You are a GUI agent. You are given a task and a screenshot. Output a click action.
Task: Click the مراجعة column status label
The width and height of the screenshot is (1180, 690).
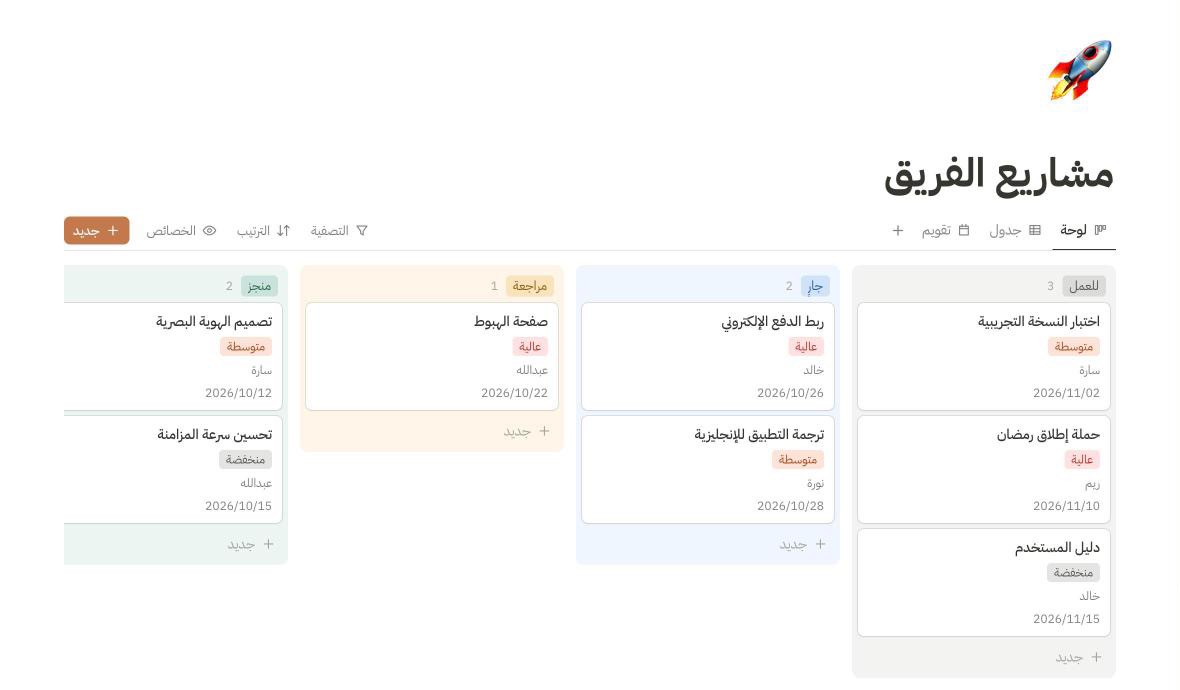530,286
